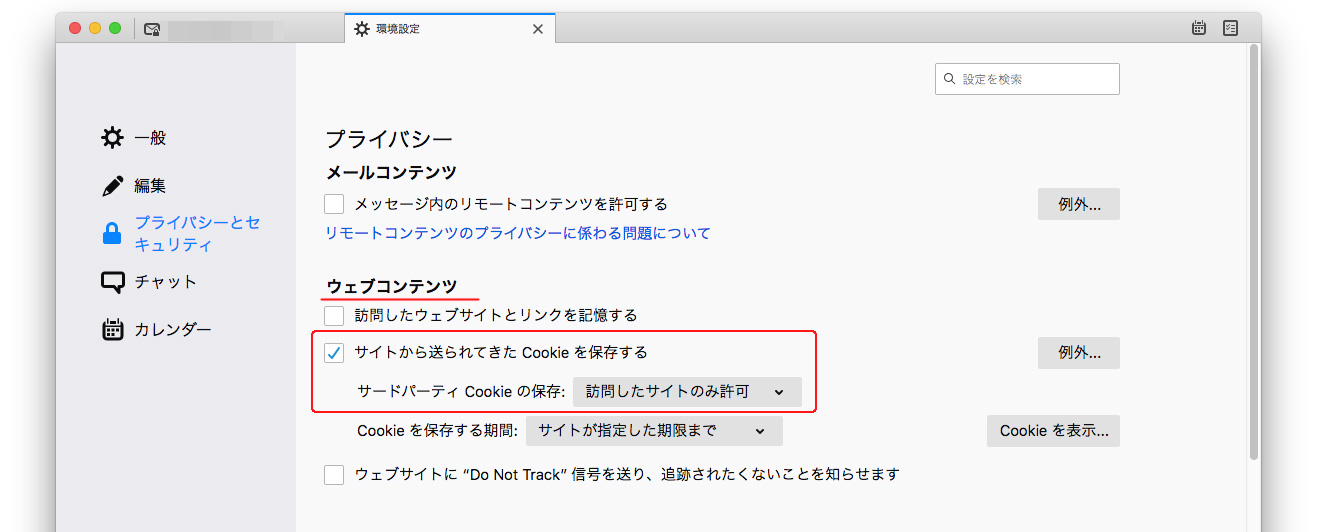Open Cookie を保存する期間 dropdown
Screen dimensions: 1317x532
coord(654,431)
